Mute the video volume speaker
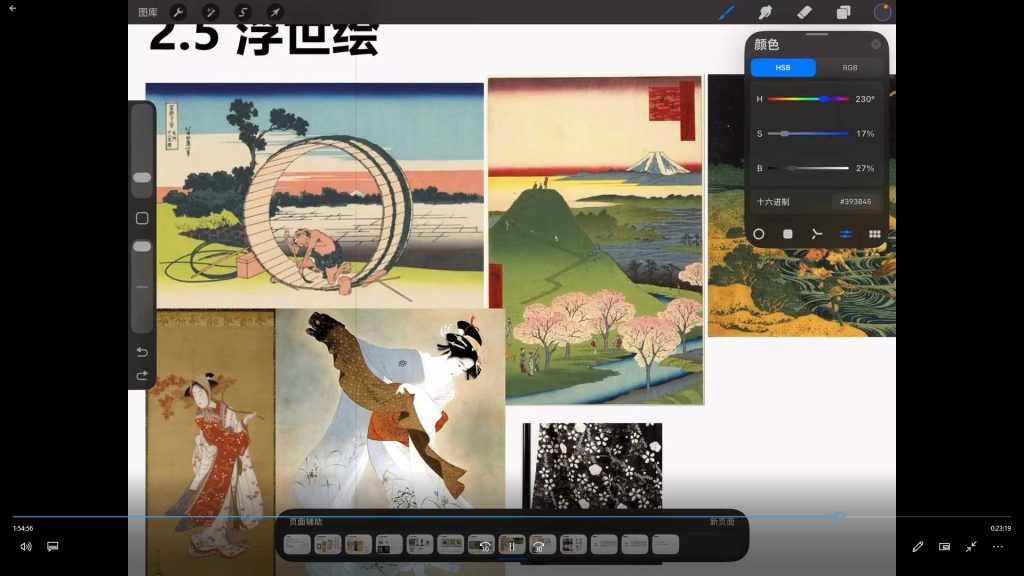Image resolution: width=1024 pixels, height=576 pixels. click(x=25, y=547)
